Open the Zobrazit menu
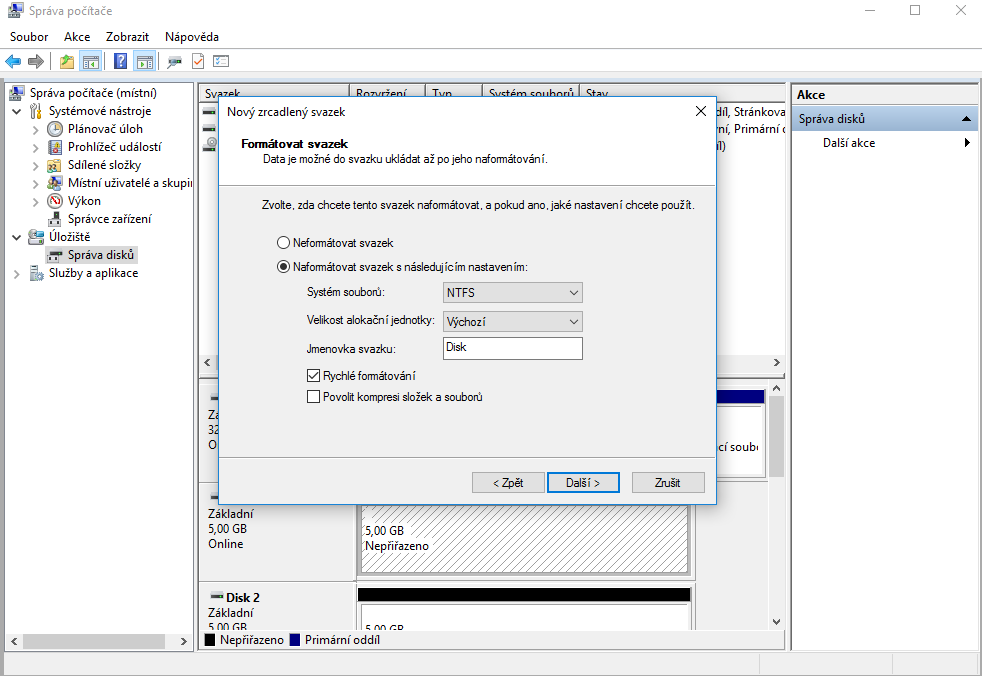This screenshot has height=676, width=982. pos(128,37)
